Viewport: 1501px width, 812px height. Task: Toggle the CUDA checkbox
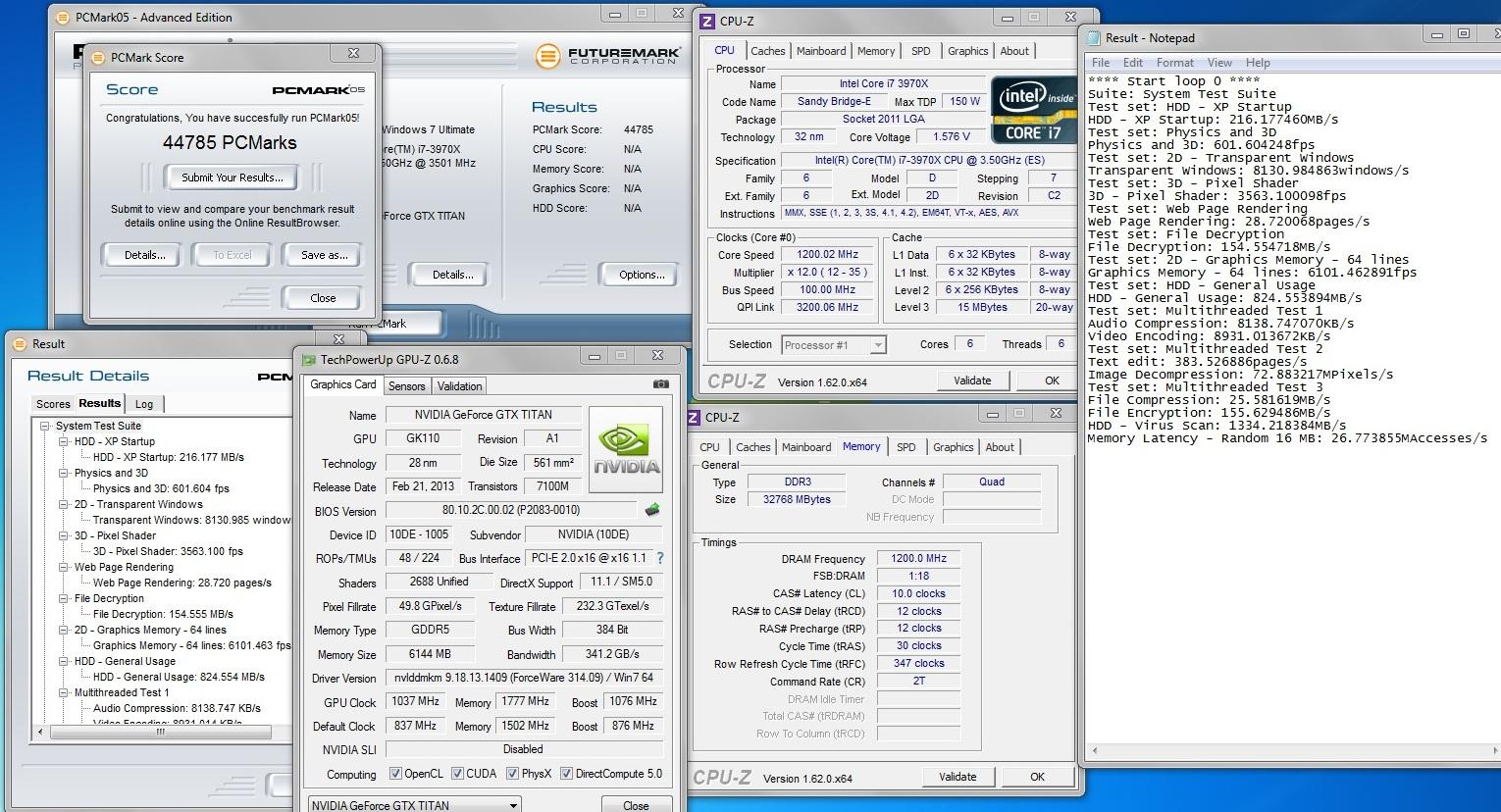point(457,774)
